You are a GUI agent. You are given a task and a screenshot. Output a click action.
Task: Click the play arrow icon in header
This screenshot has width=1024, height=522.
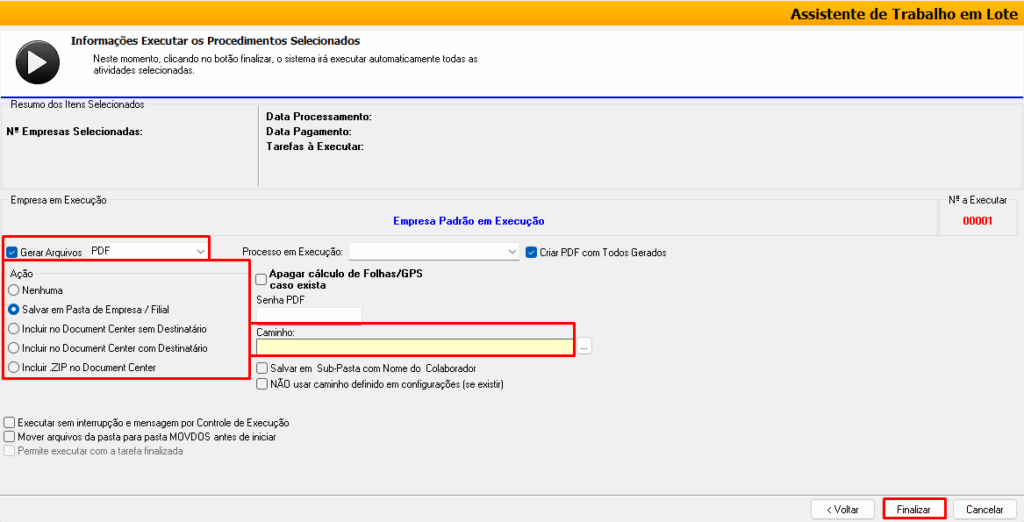pos(36,61)
